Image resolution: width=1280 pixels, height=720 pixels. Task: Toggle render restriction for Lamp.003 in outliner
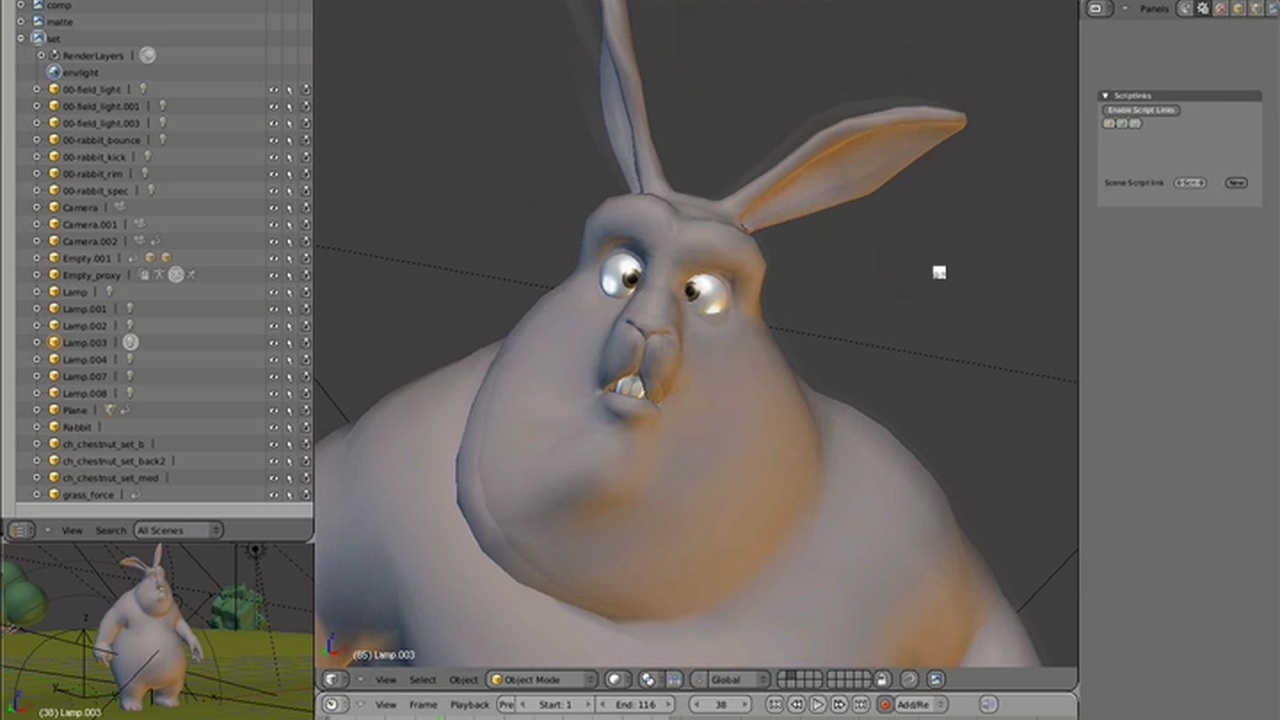(x=306, y=342)
